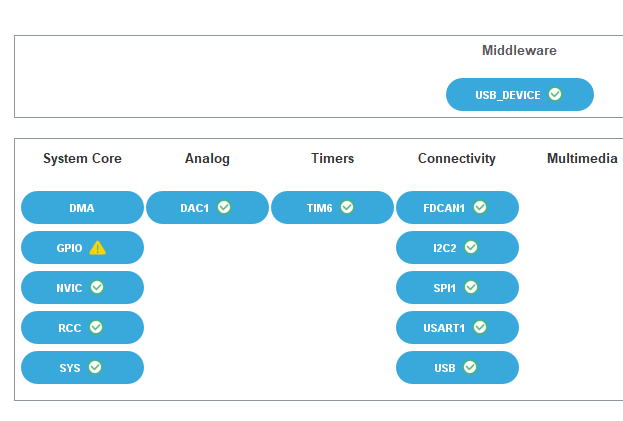Select the SPI1 peripheral button
This screenshot has height=421, width=623.
pos(457,288)
